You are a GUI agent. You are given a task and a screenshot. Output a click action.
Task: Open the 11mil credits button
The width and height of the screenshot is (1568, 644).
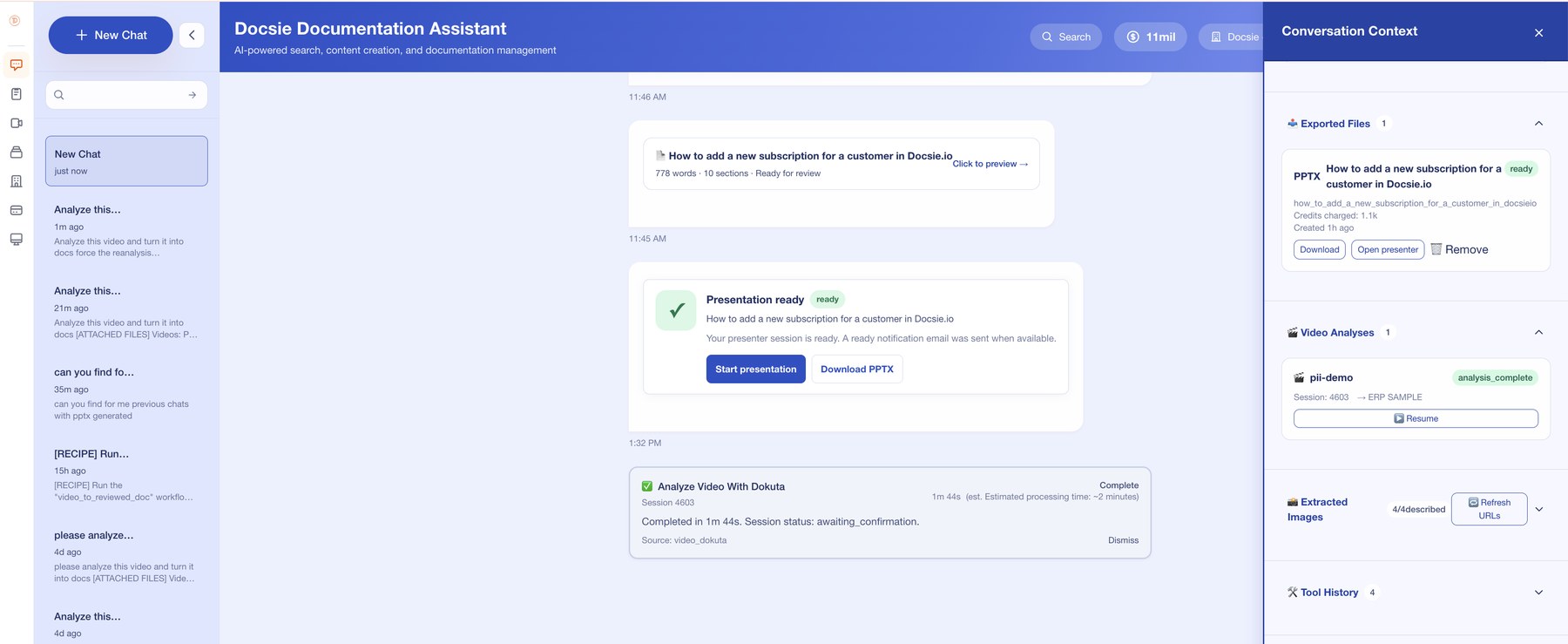tap(1151, 37)
